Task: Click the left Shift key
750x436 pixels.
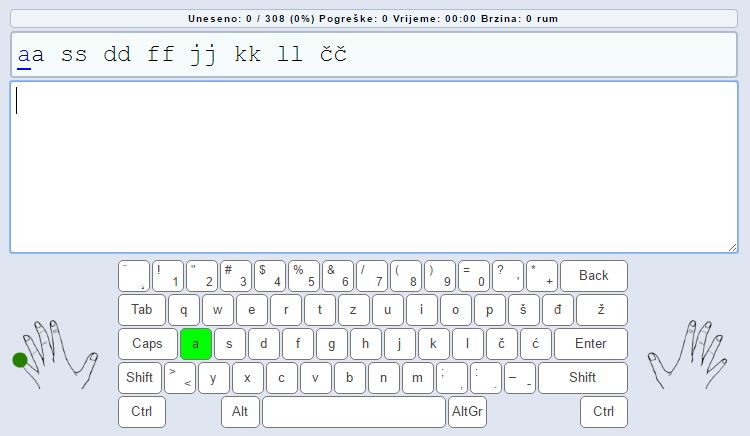Action: click(x=139, y=378)
